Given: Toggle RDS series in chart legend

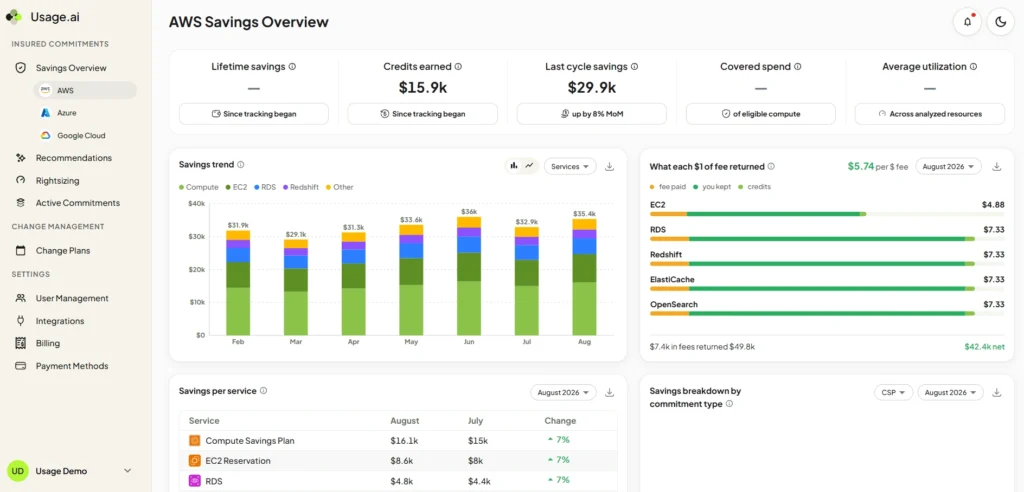Looking at the screenshot, I should (264, 188).
